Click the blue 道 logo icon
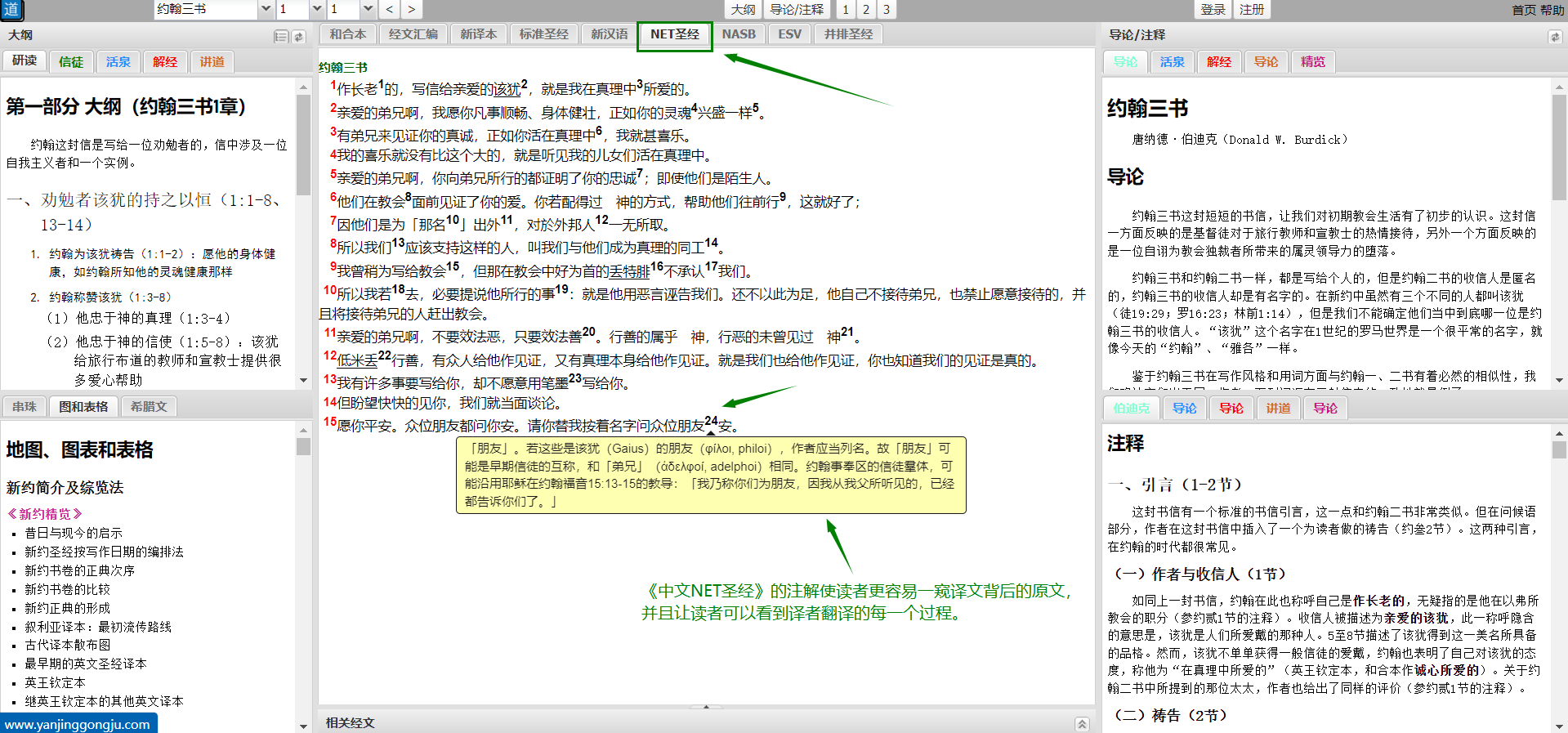1568x733 pixels. (x=11, y=10)
